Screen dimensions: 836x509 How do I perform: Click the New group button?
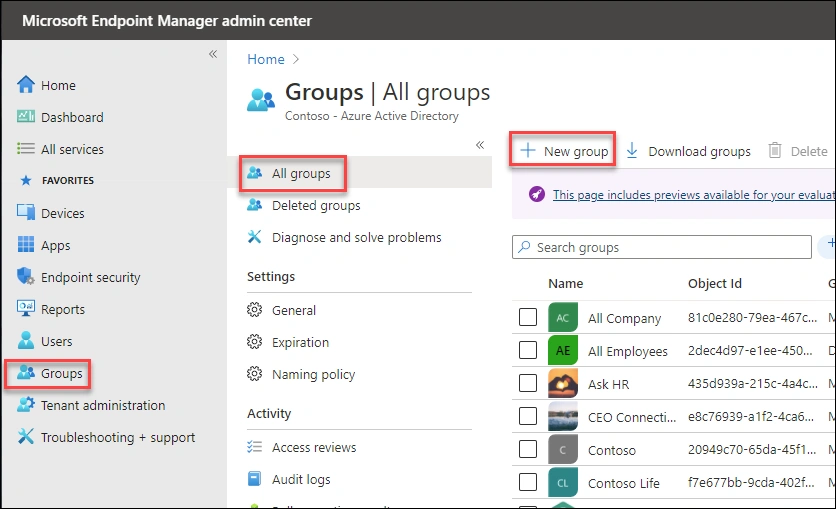pyautogui.click(x=564, y=151)
